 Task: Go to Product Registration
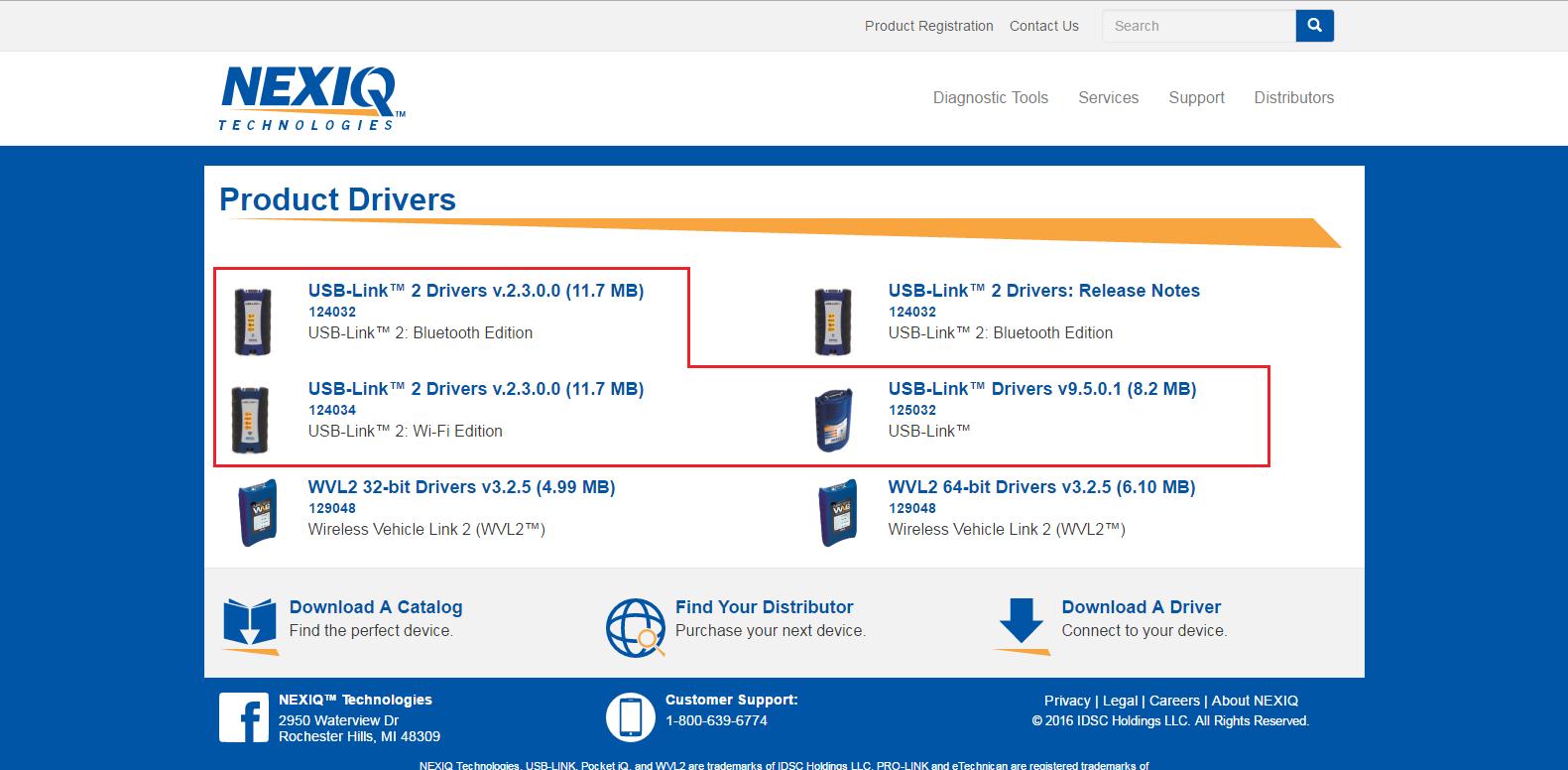tap(928, 26)
